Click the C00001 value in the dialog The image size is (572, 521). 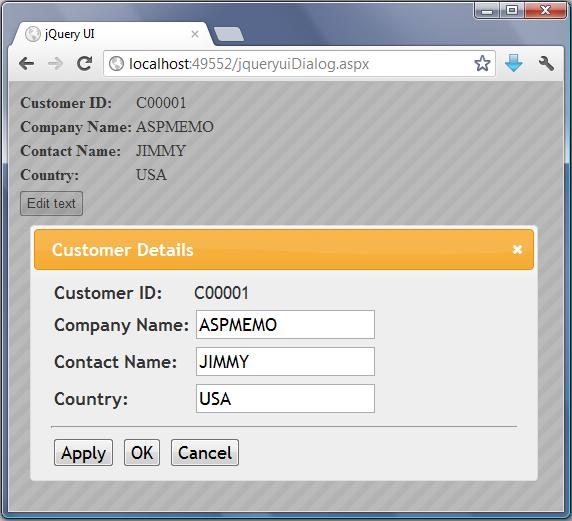point(221,293)
